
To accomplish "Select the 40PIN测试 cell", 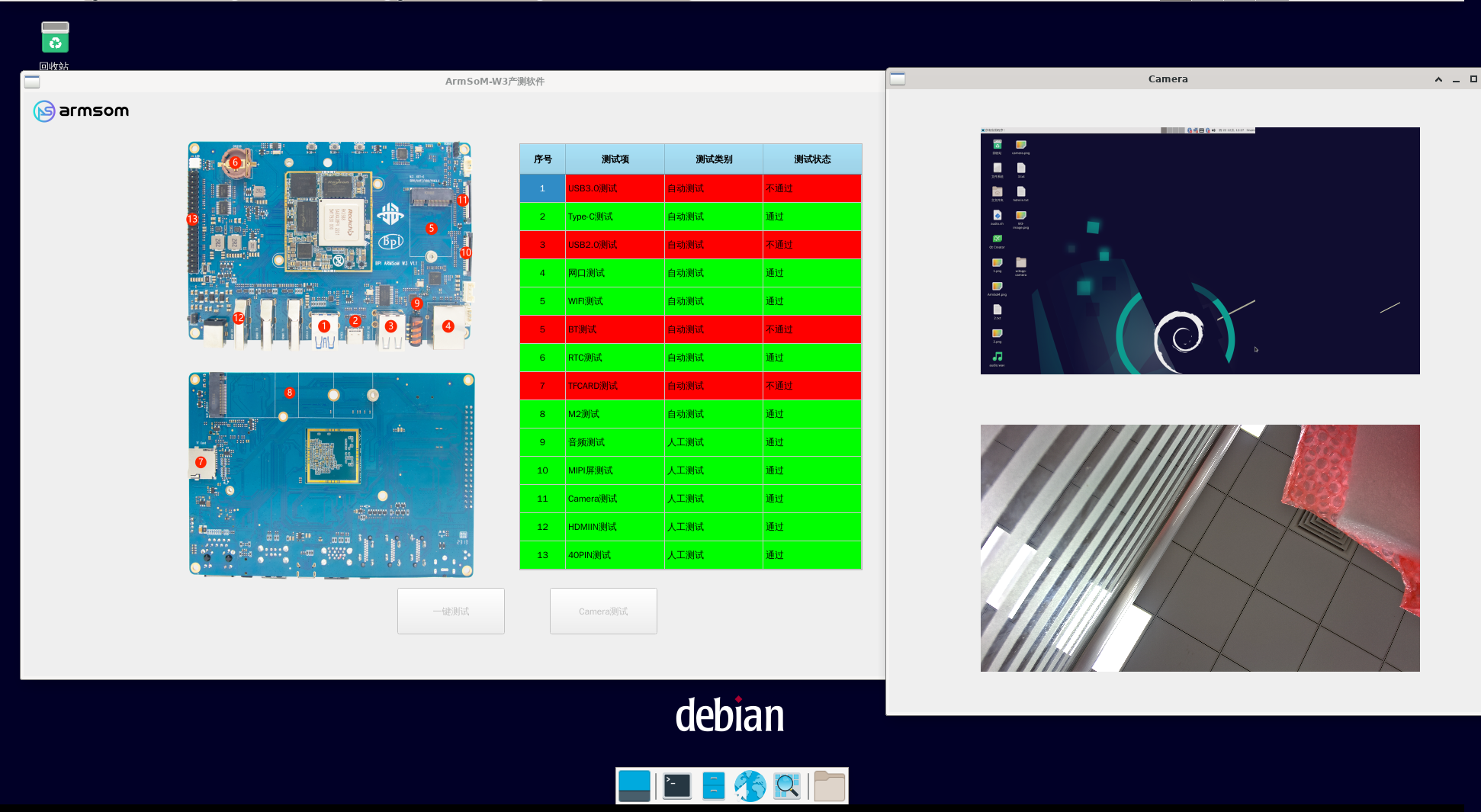I will pyautogui.click(x=615, y=555).
